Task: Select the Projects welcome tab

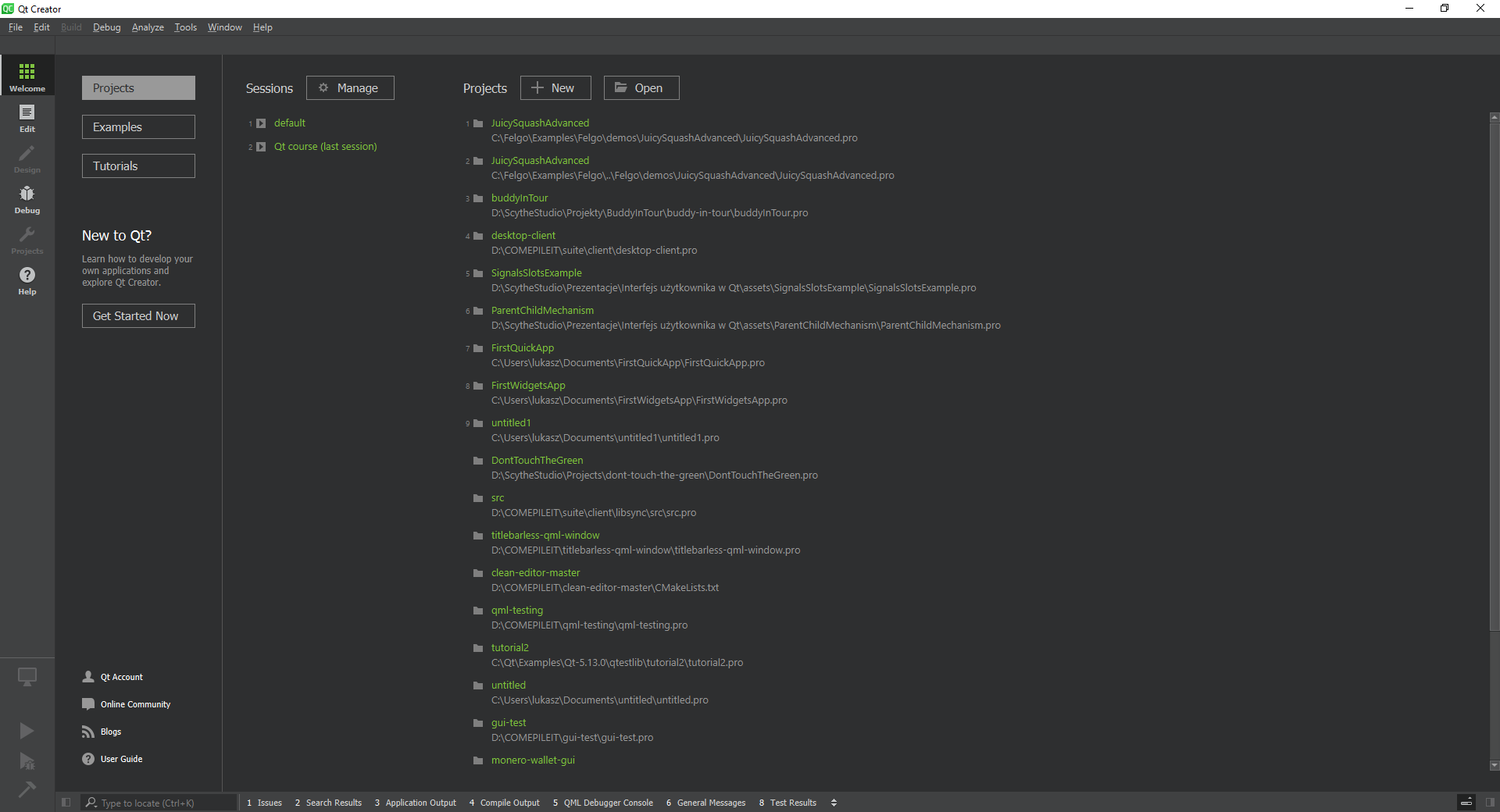Action: 138,88
